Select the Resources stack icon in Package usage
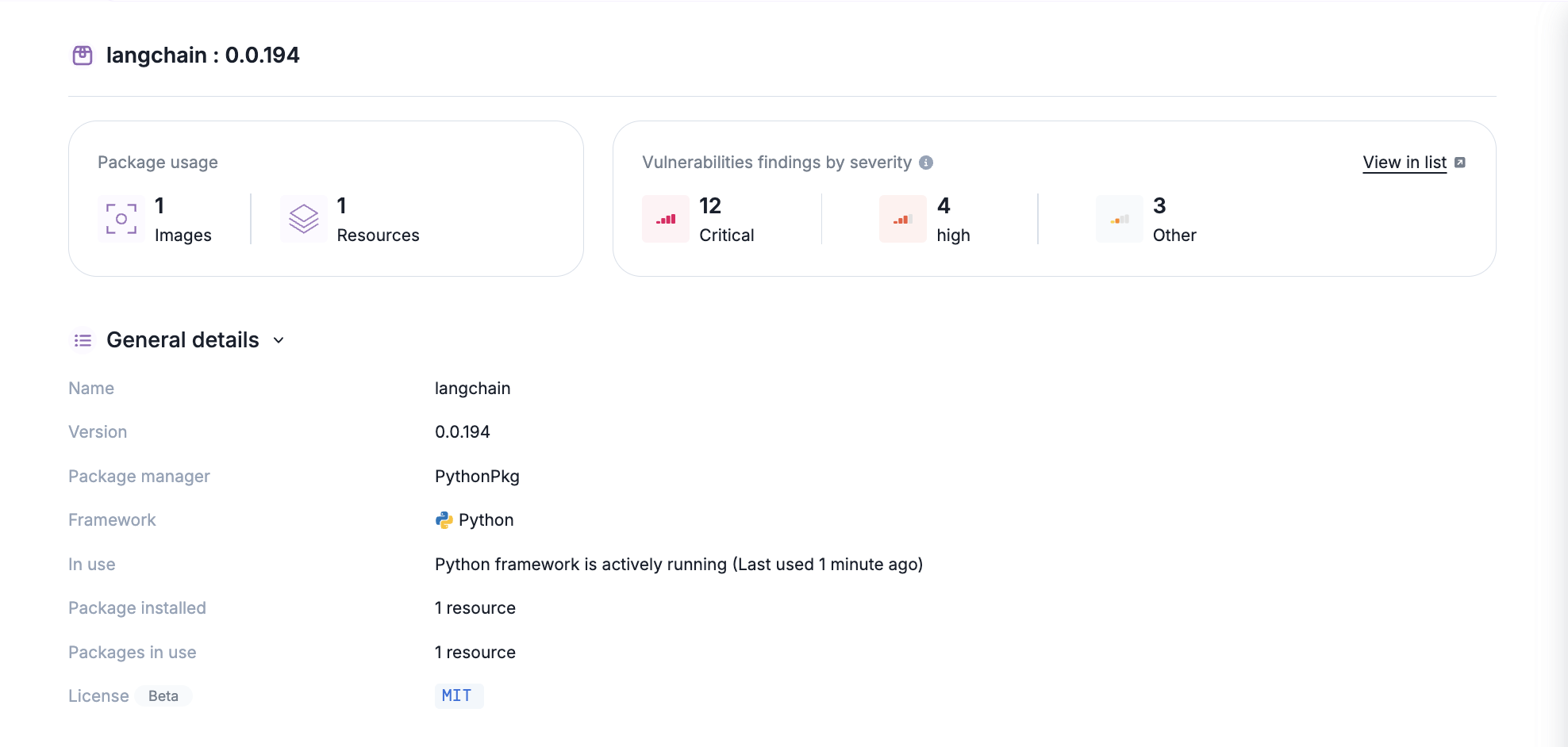The image size is (1568, 747). tap(302, 219)
